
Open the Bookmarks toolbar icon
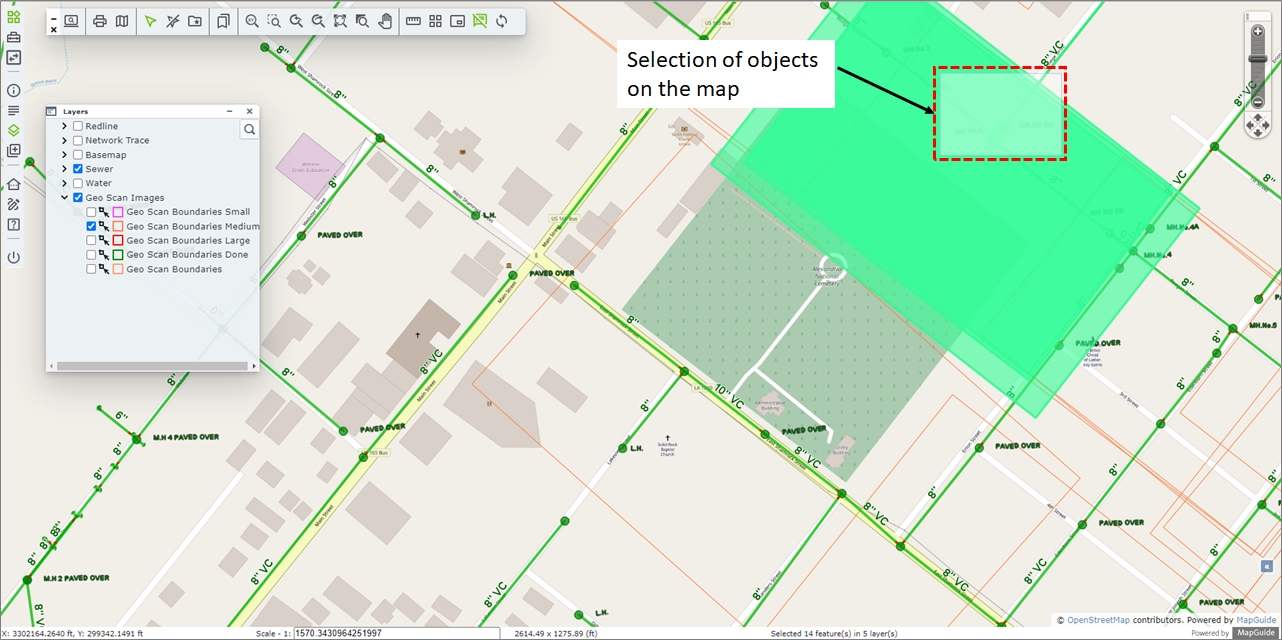(x=223, y=21)
